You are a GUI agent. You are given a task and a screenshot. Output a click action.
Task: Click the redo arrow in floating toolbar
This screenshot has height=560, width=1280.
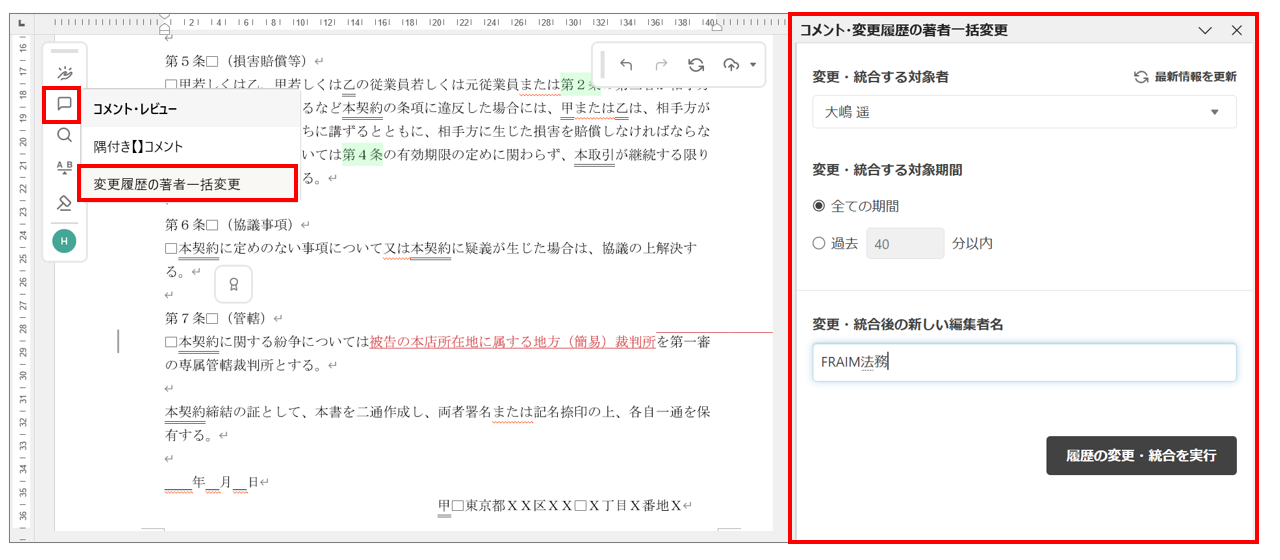point(661,65)
